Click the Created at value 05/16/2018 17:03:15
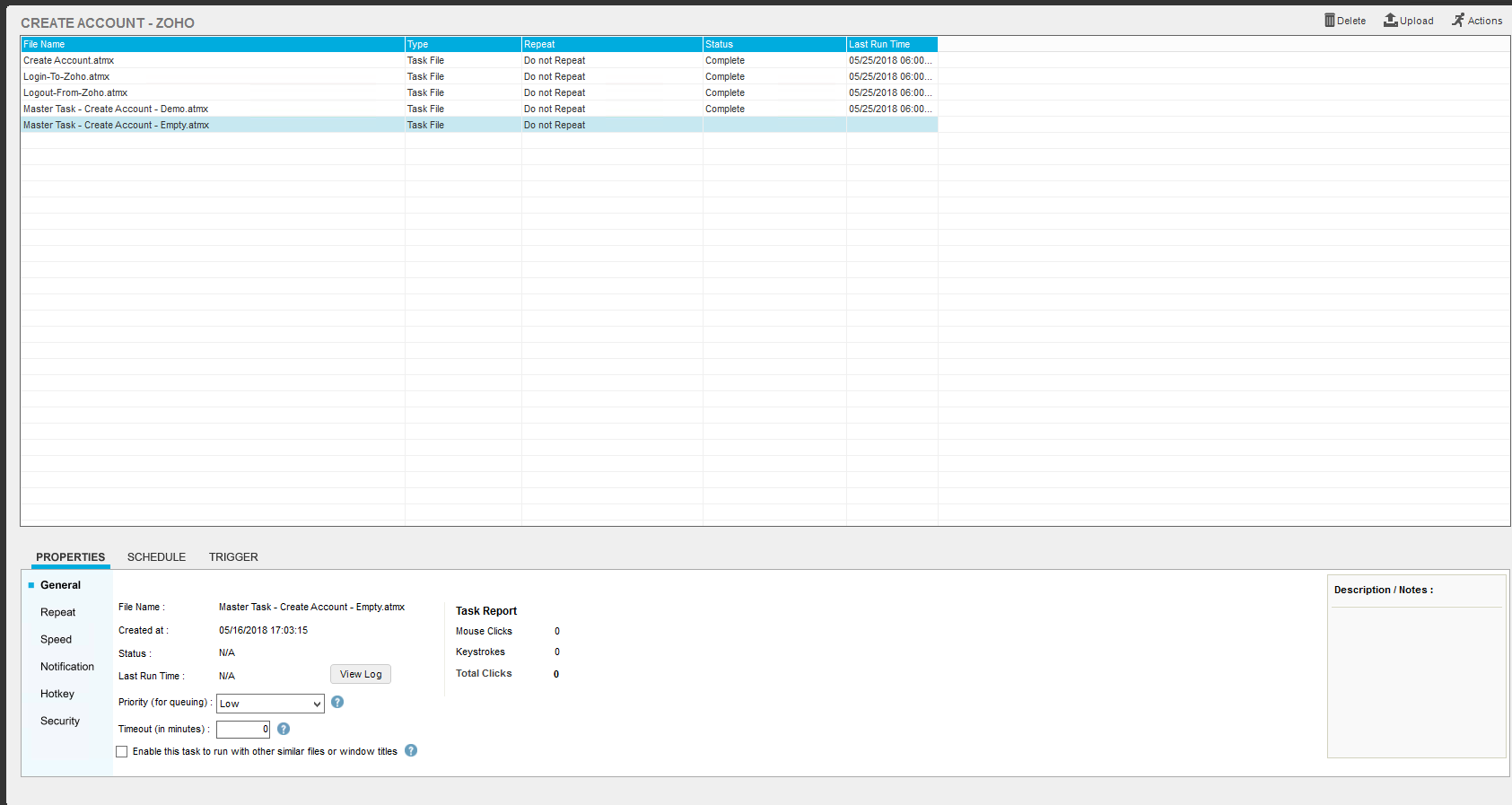 click(x=263, y=630)
